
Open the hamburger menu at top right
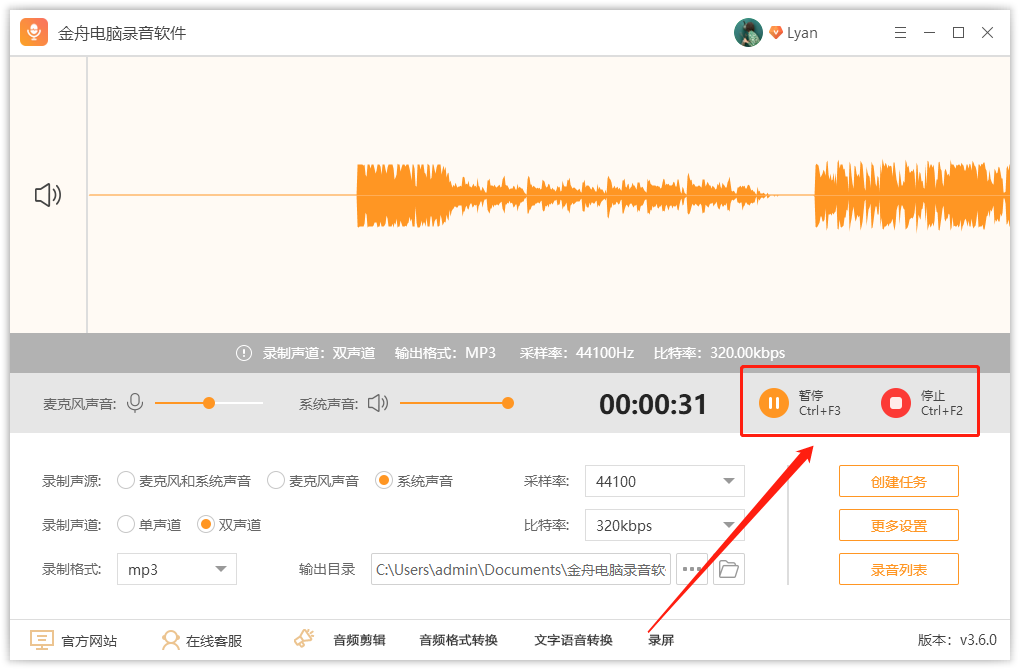click(900, 32)
